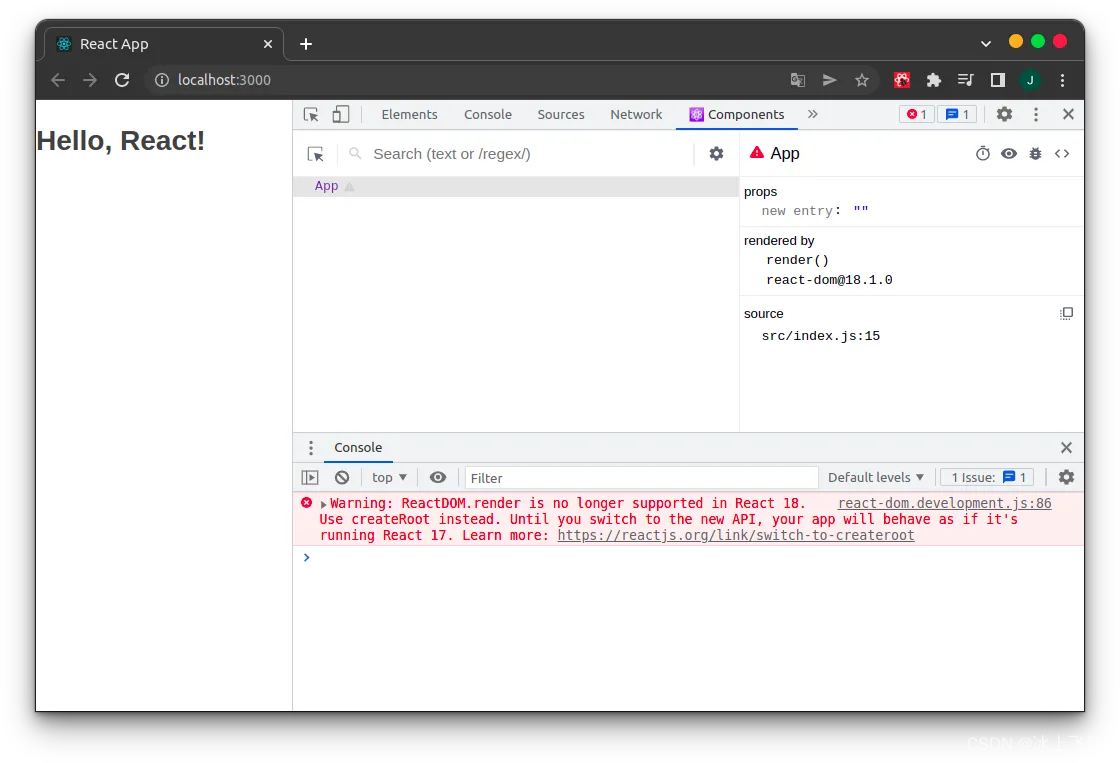Log component data to console bug icon
Viewport: 1120px width, 763px height.
point(1035,154)
